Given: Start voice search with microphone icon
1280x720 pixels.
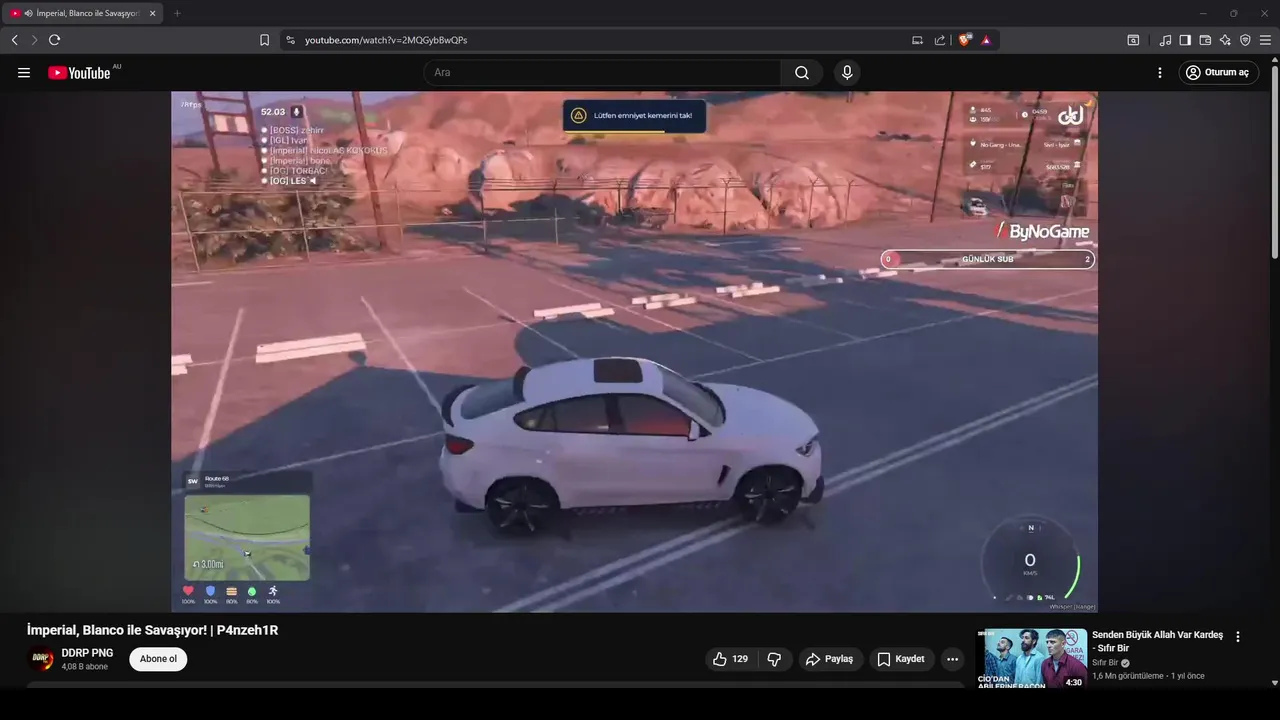Looking at the screenshot, I should (x=847, y=73).
